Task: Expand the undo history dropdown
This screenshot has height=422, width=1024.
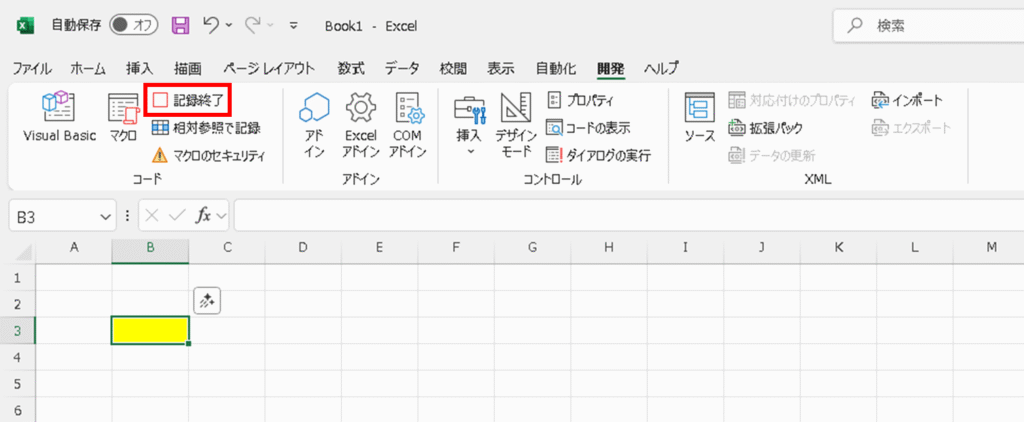Action: click(x=229, y=26)
